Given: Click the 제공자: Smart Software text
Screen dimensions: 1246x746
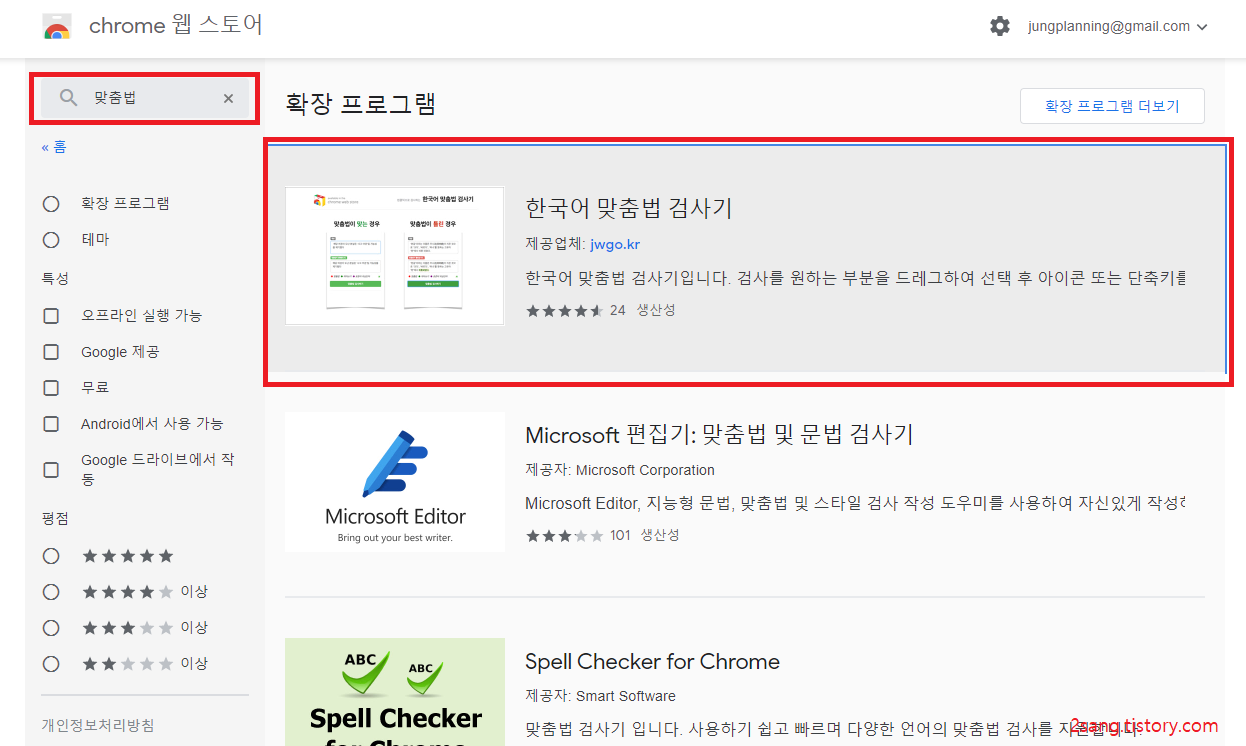Looking at the screenshot, I should click(600, 696).
